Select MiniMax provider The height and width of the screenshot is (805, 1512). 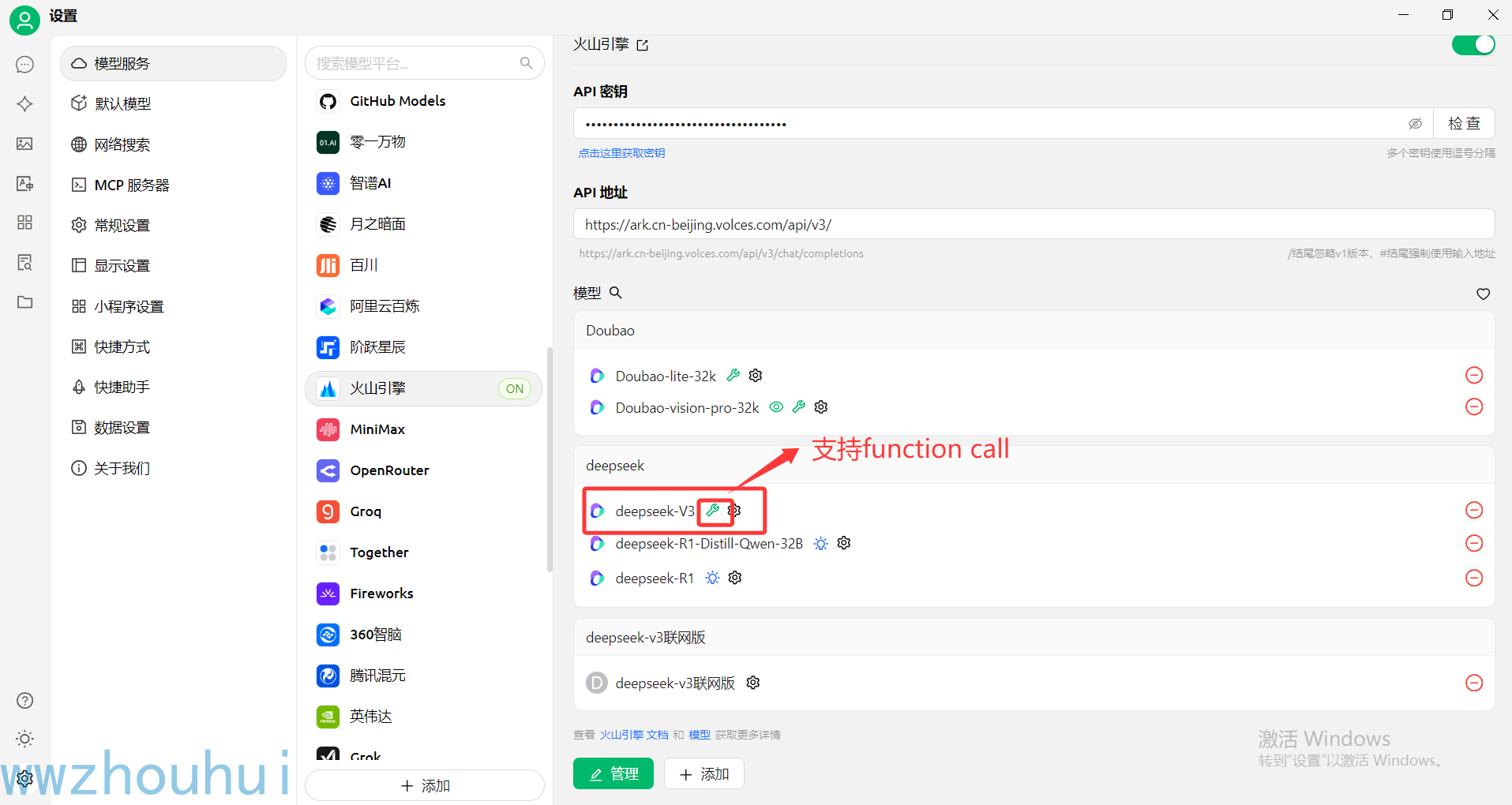424,429
